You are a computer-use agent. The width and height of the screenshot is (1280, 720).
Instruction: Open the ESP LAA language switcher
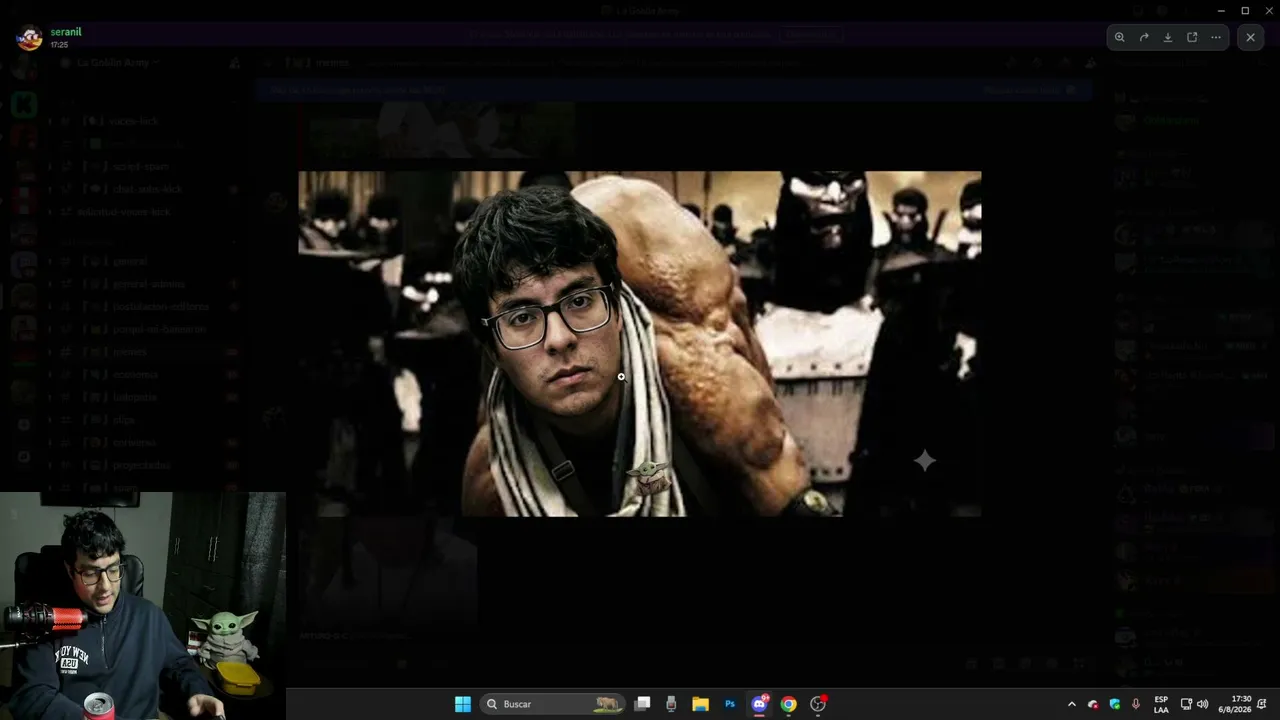[x=1161, y=704]
